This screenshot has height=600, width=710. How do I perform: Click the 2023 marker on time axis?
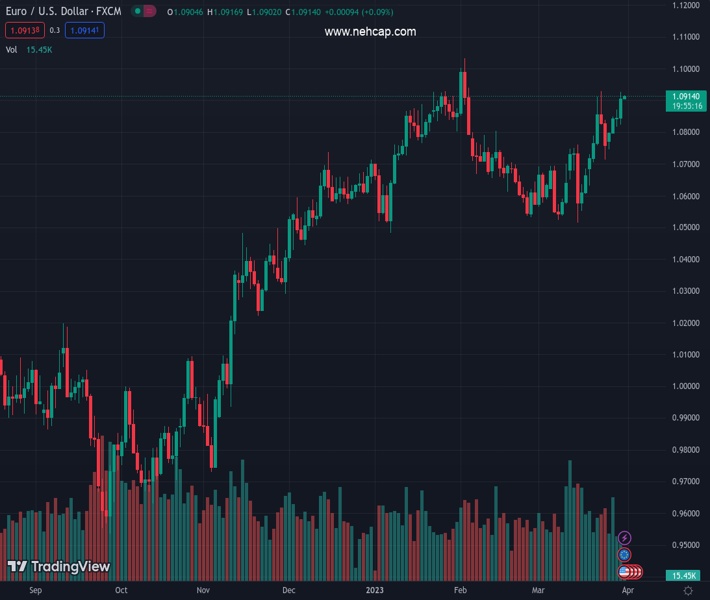point(373,591)
